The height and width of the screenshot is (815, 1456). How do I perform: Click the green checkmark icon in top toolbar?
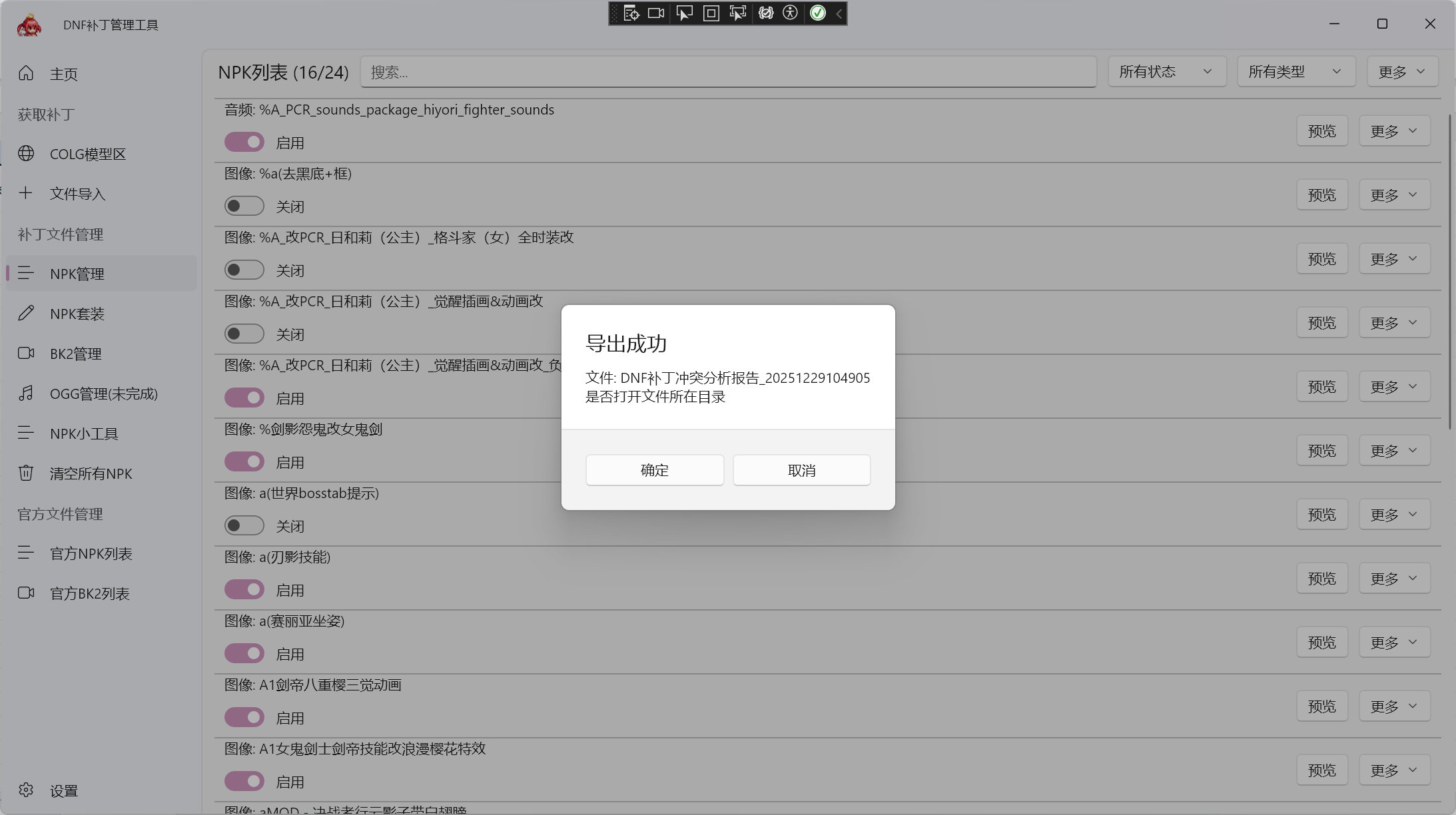click(x=818, y=13)
